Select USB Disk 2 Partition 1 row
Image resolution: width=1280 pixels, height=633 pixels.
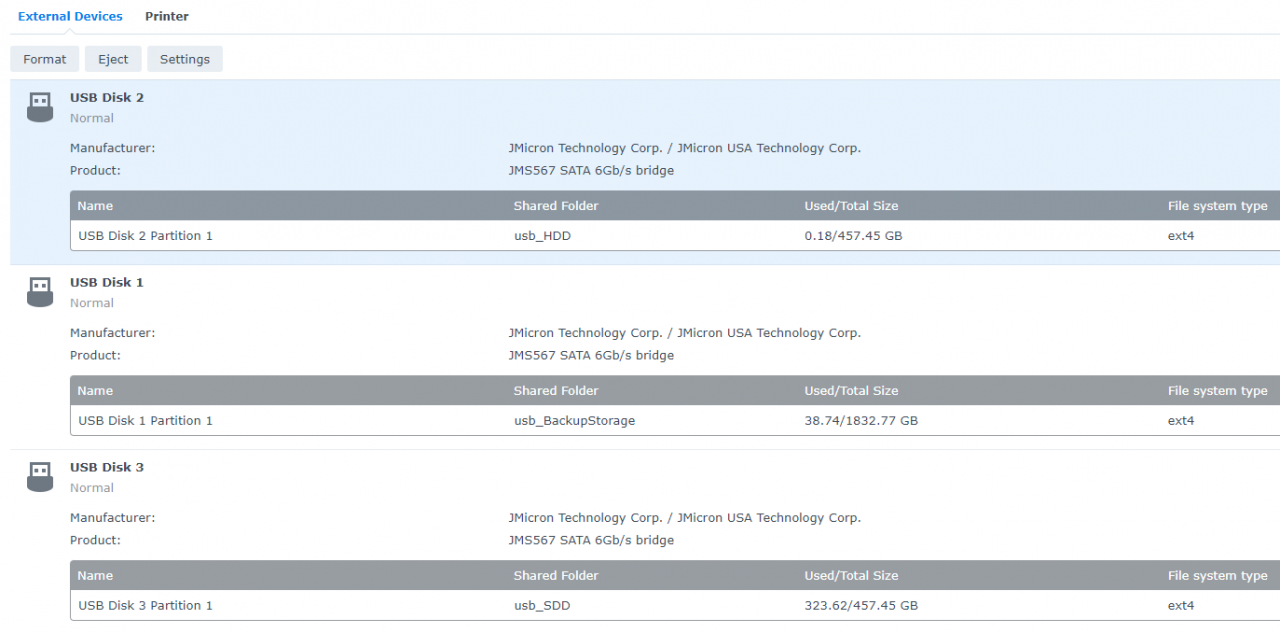[x=145, y=236]
